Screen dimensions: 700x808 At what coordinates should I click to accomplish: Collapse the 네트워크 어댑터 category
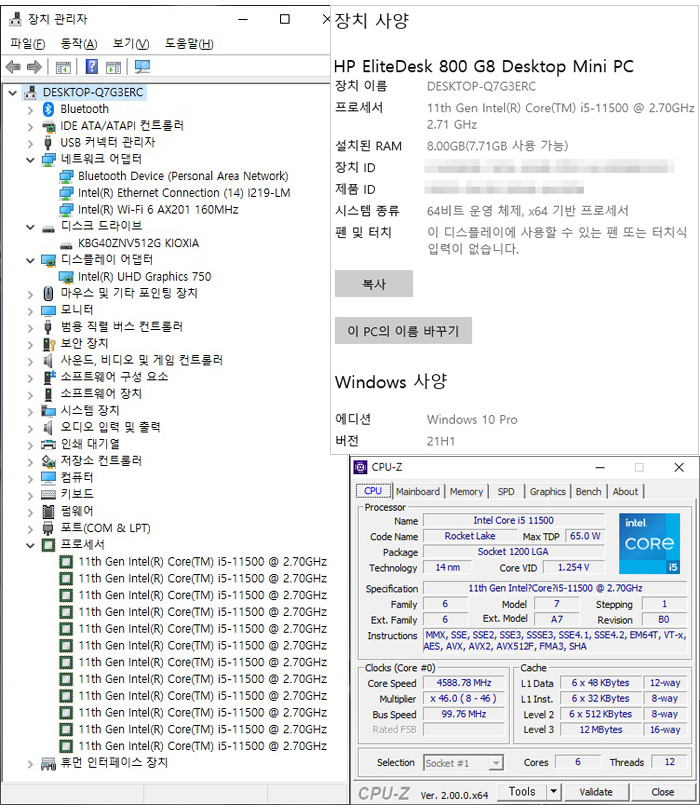30,160
